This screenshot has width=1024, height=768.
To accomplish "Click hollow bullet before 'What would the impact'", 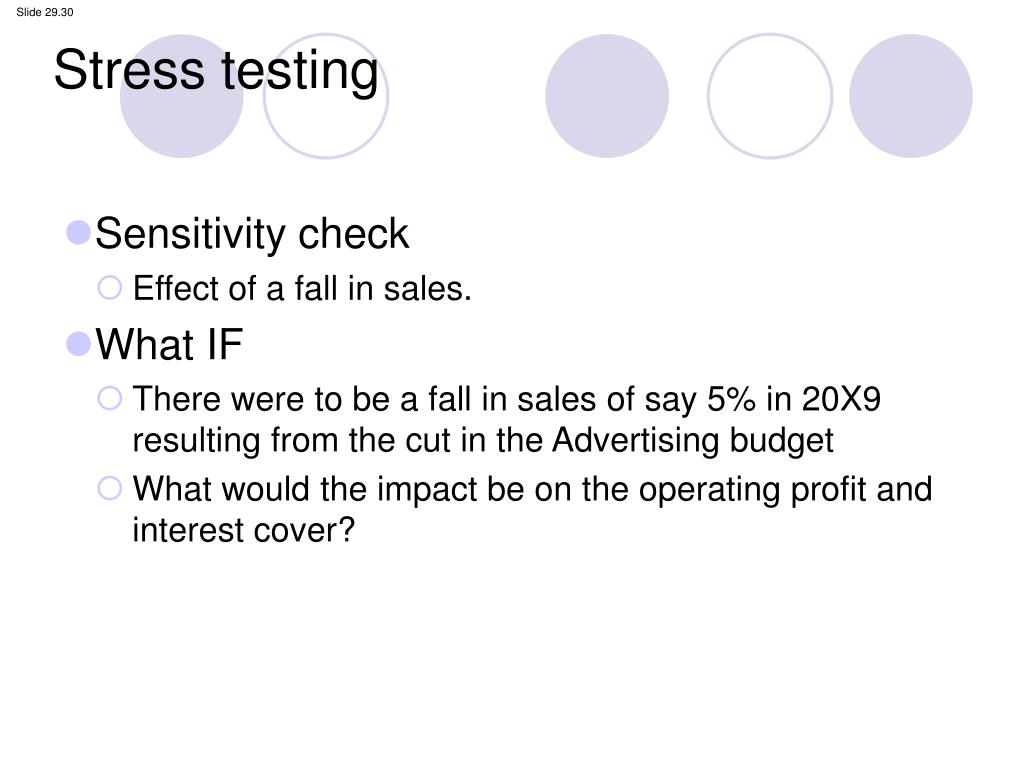I will 110,488.
